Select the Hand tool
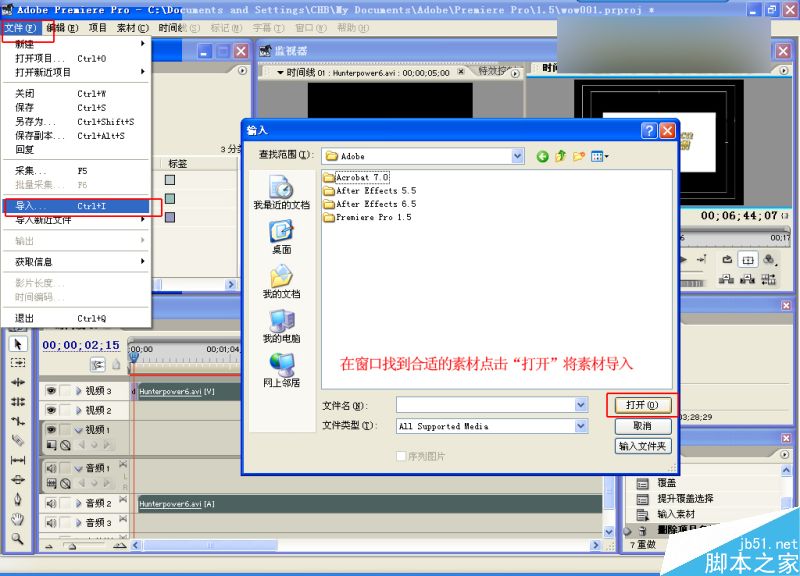 click(18, 519)
